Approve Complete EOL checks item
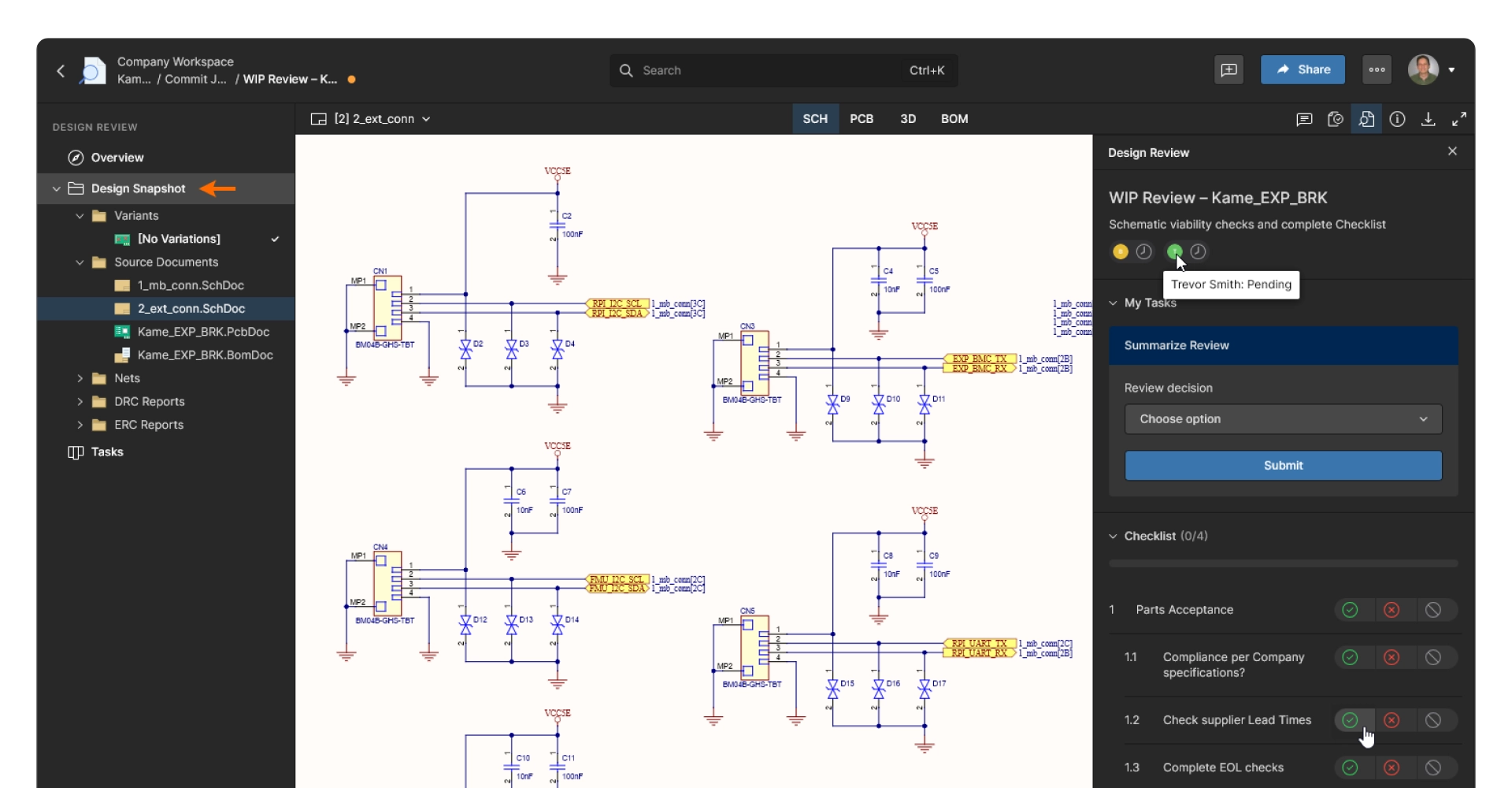Screen dimensions: 1512x788 click(x=1350, y=768)
